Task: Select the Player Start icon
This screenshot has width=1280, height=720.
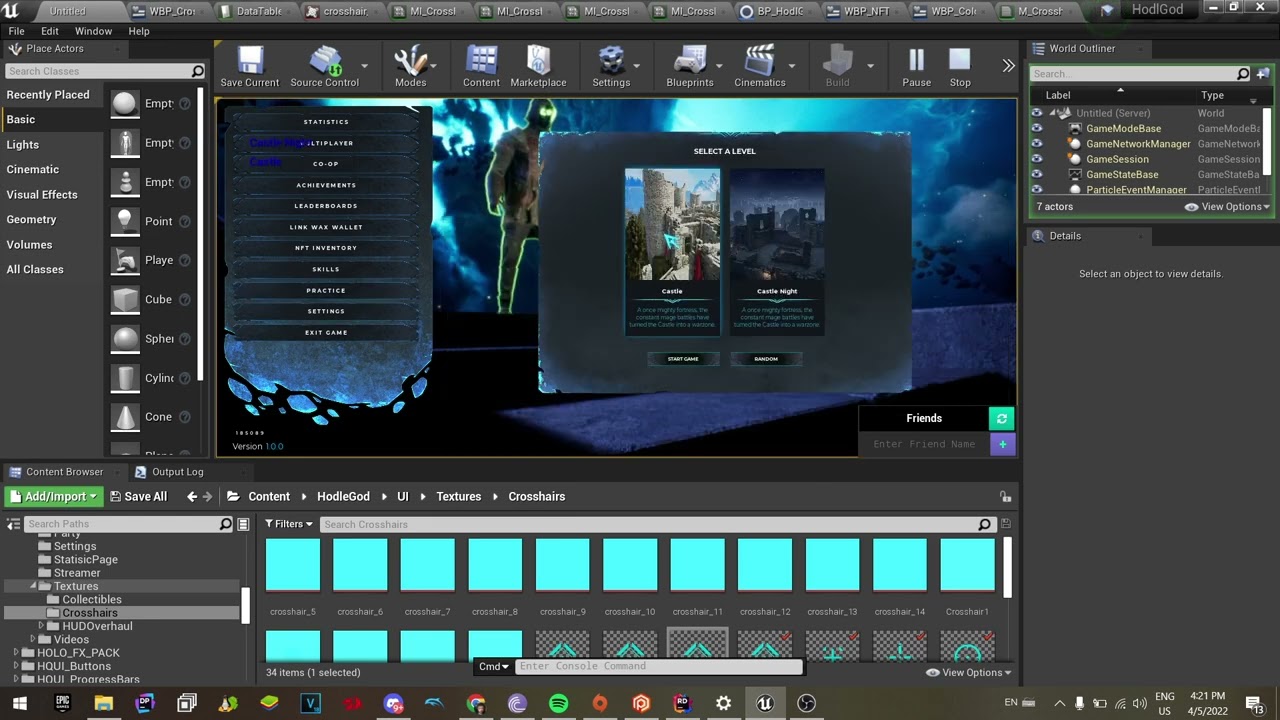Action: coord(125,260)
